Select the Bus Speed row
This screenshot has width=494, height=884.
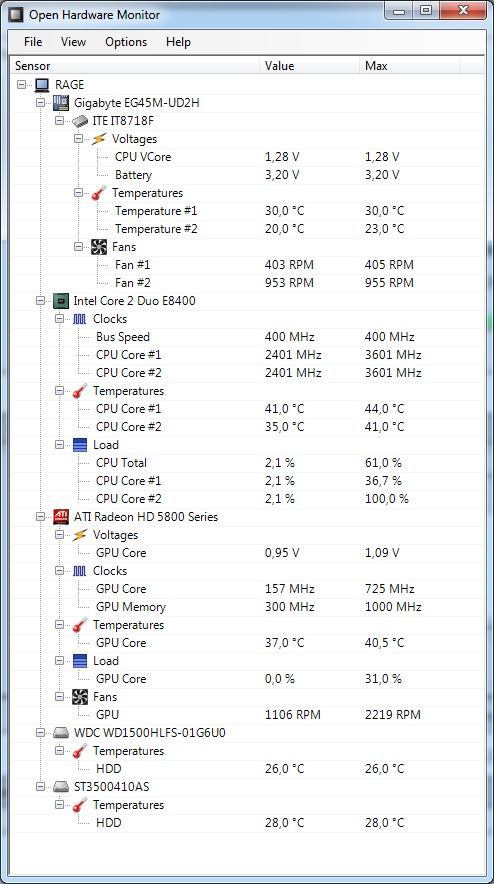[x=247, y=337]
